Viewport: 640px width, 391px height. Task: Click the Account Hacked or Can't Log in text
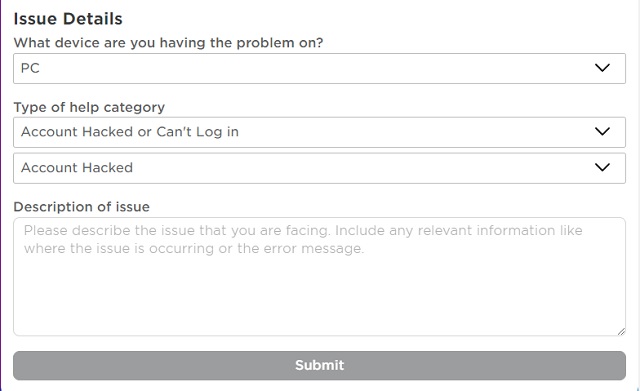pos(130,132)
